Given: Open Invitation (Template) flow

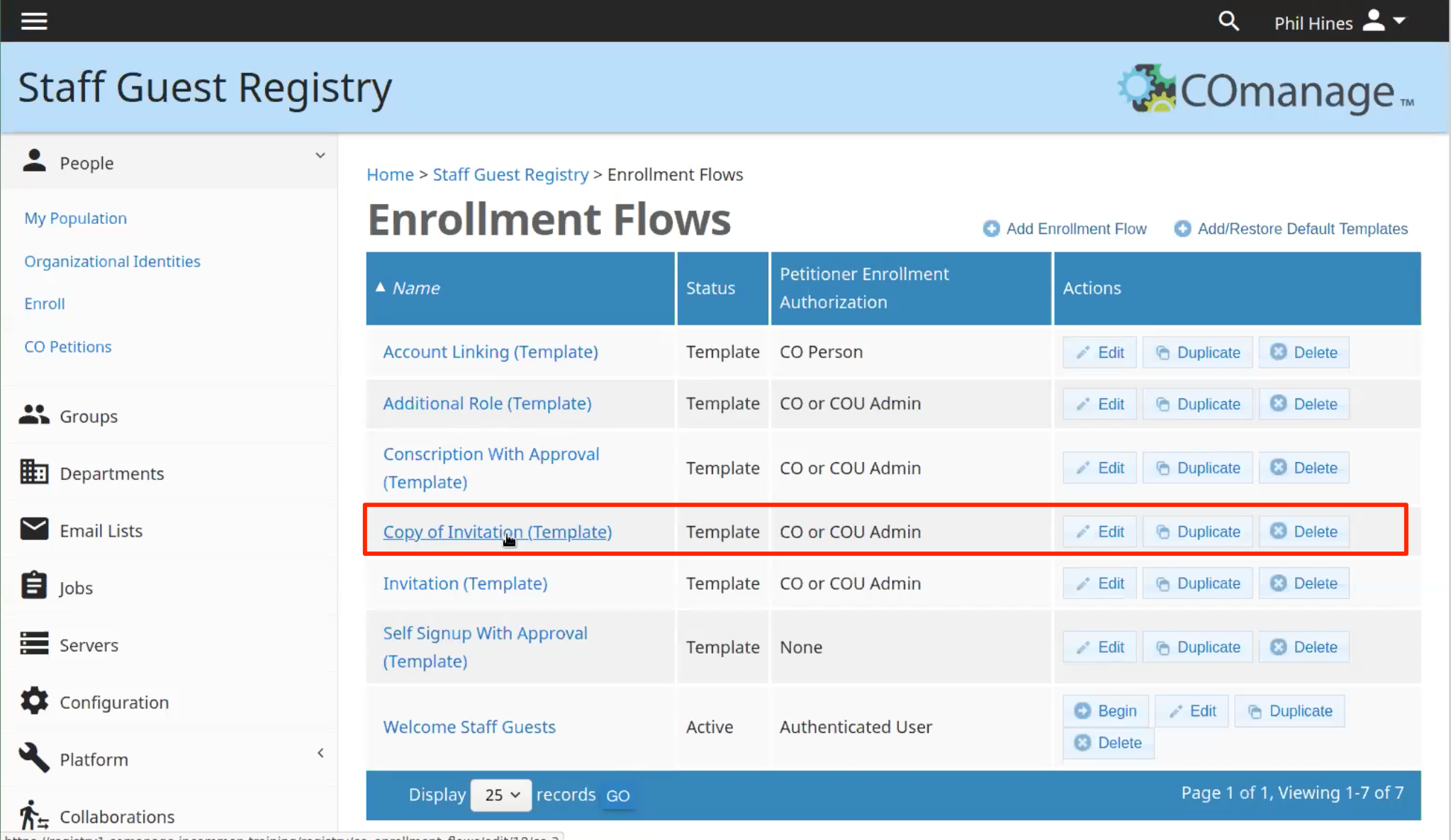Looking at the screenshot, I should [x=465, y=583].
